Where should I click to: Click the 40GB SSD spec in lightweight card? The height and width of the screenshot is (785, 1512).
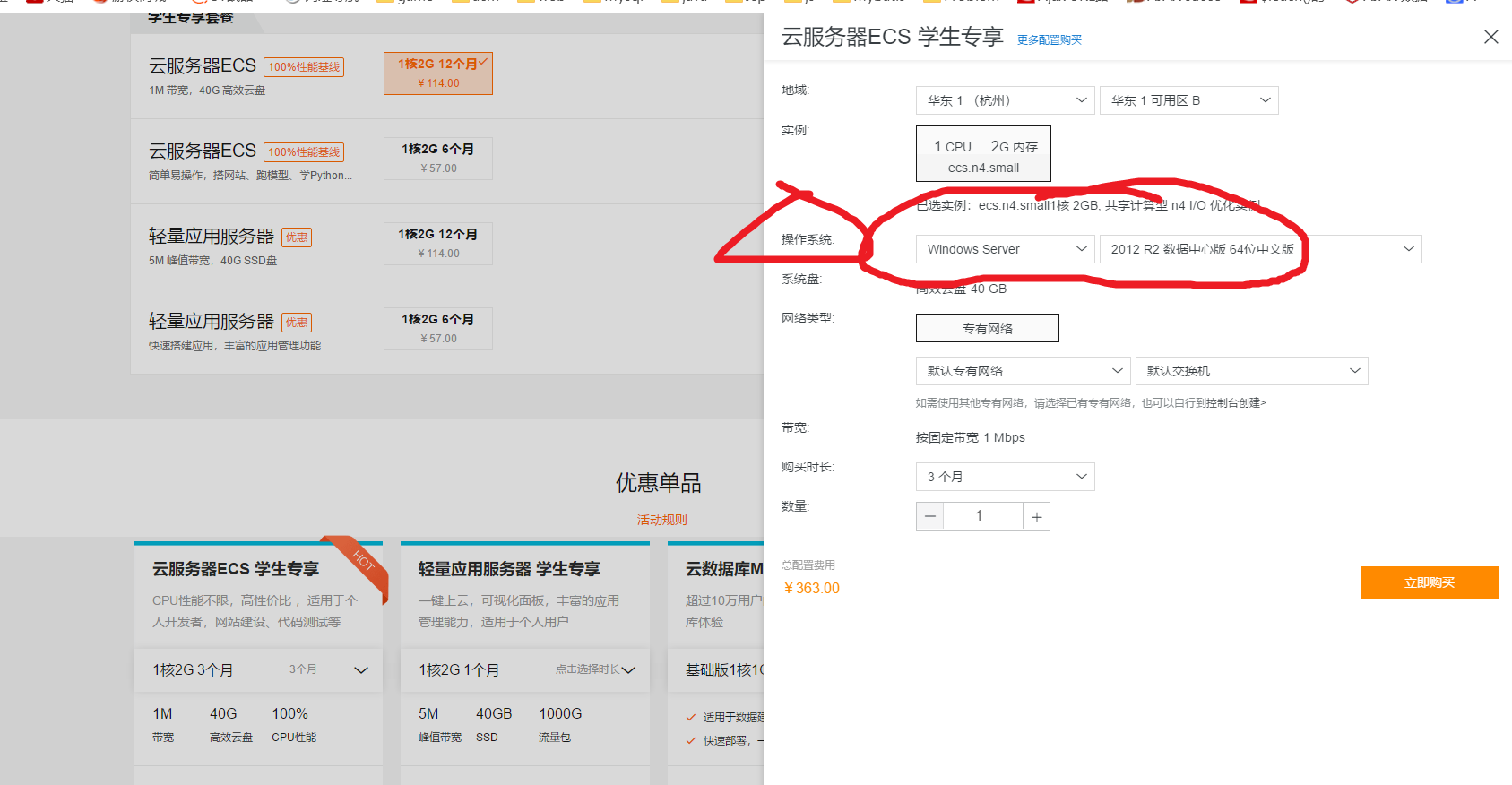[x=493, y=724]
